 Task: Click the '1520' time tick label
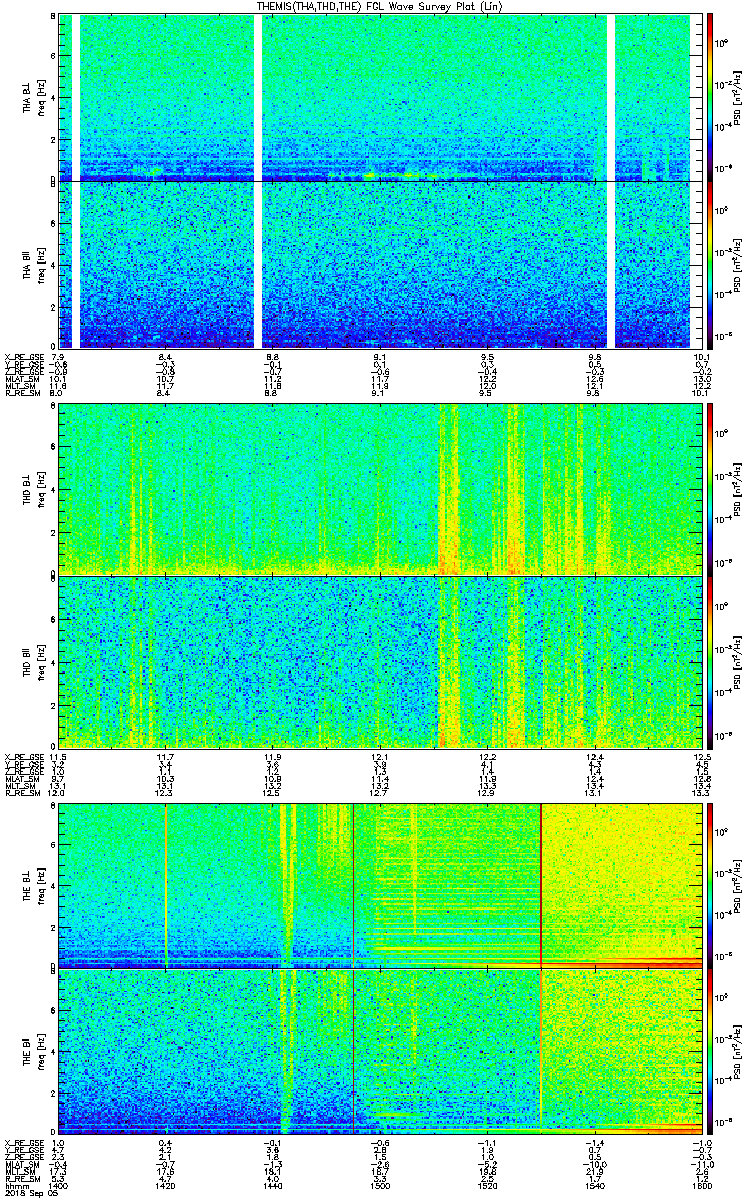point(487,1185)
